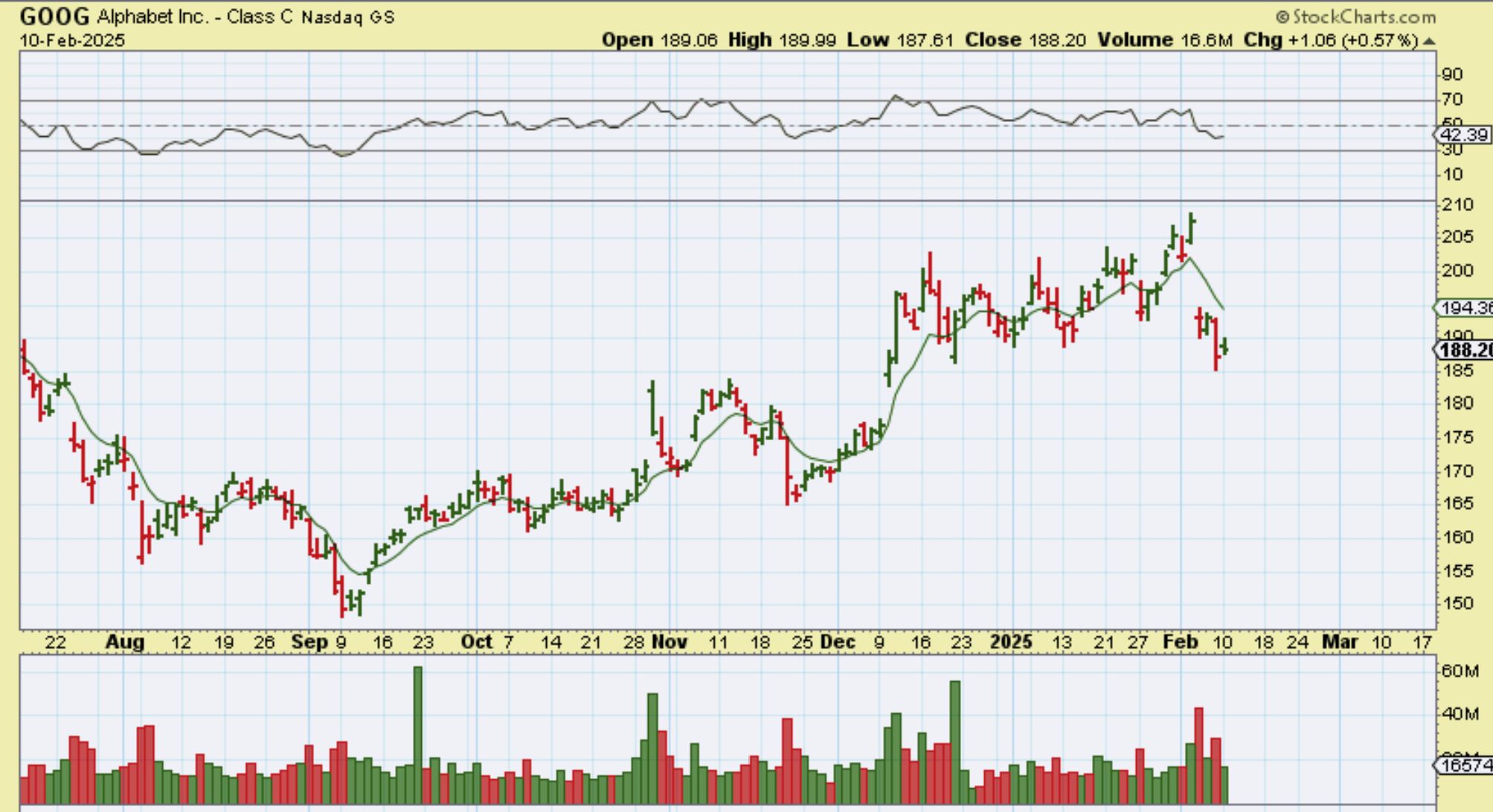This screenshot has width=1493, height=812.
Task: Click the final price bar on 10-Feb
Action: pyautogui.click(x=1224, y=347)
